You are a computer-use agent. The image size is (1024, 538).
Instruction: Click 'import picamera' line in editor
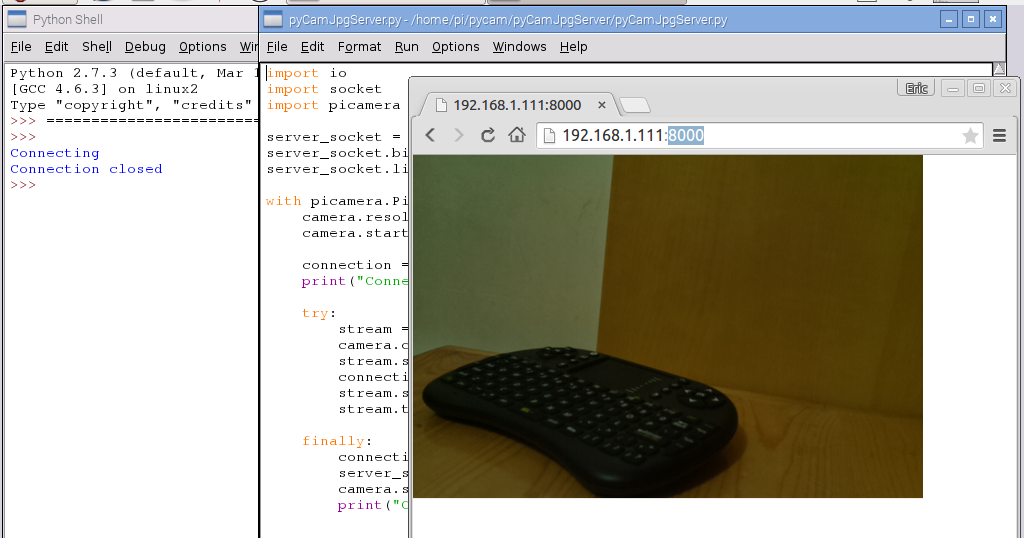[333, 105]
